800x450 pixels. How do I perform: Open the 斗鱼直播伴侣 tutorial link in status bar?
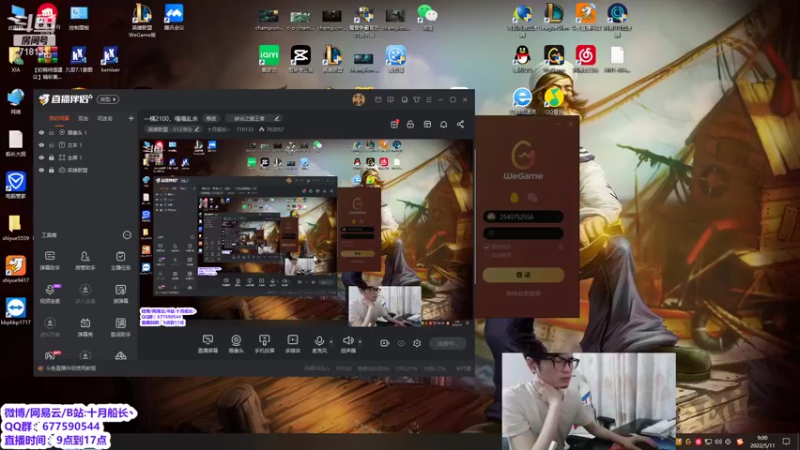pyautogui.click(x=70, y=368)
